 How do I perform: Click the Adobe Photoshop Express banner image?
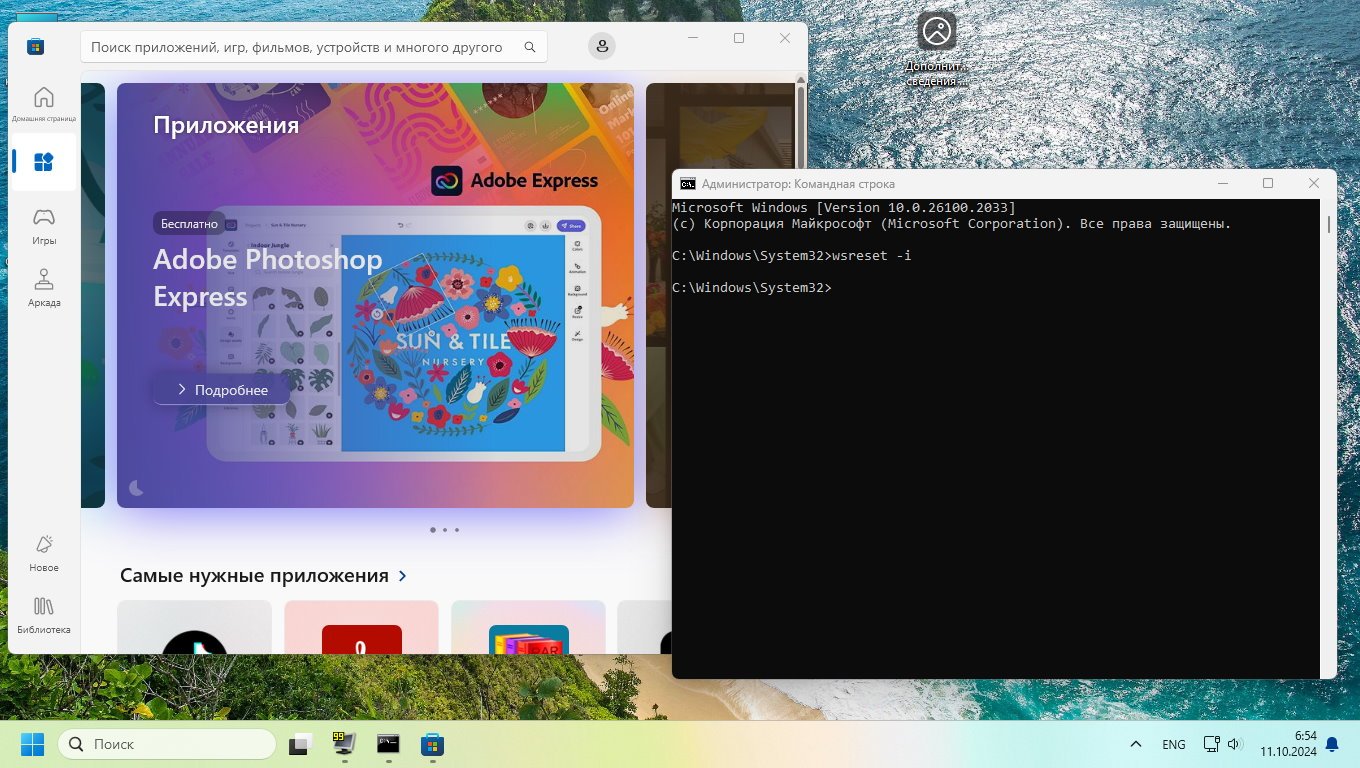pyautogui.click(x=375, y=295)
